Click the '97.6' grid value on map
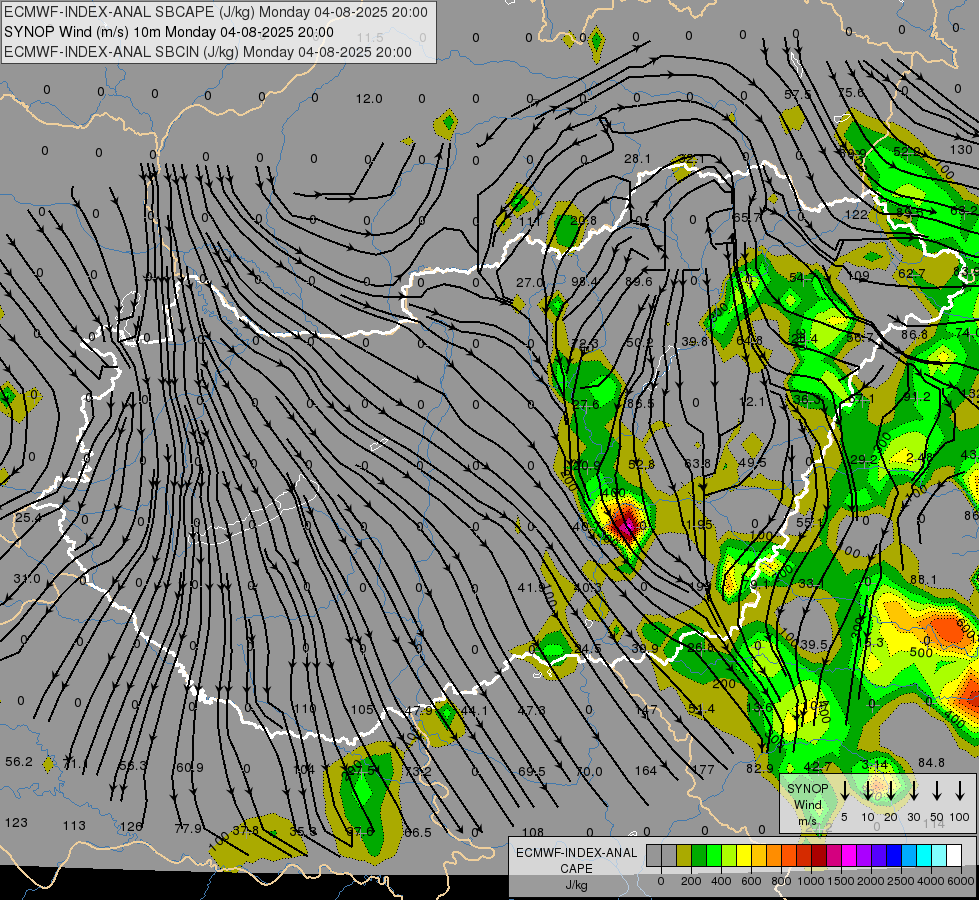This screenshot has height=900, width=979. [x=361, y=831]
